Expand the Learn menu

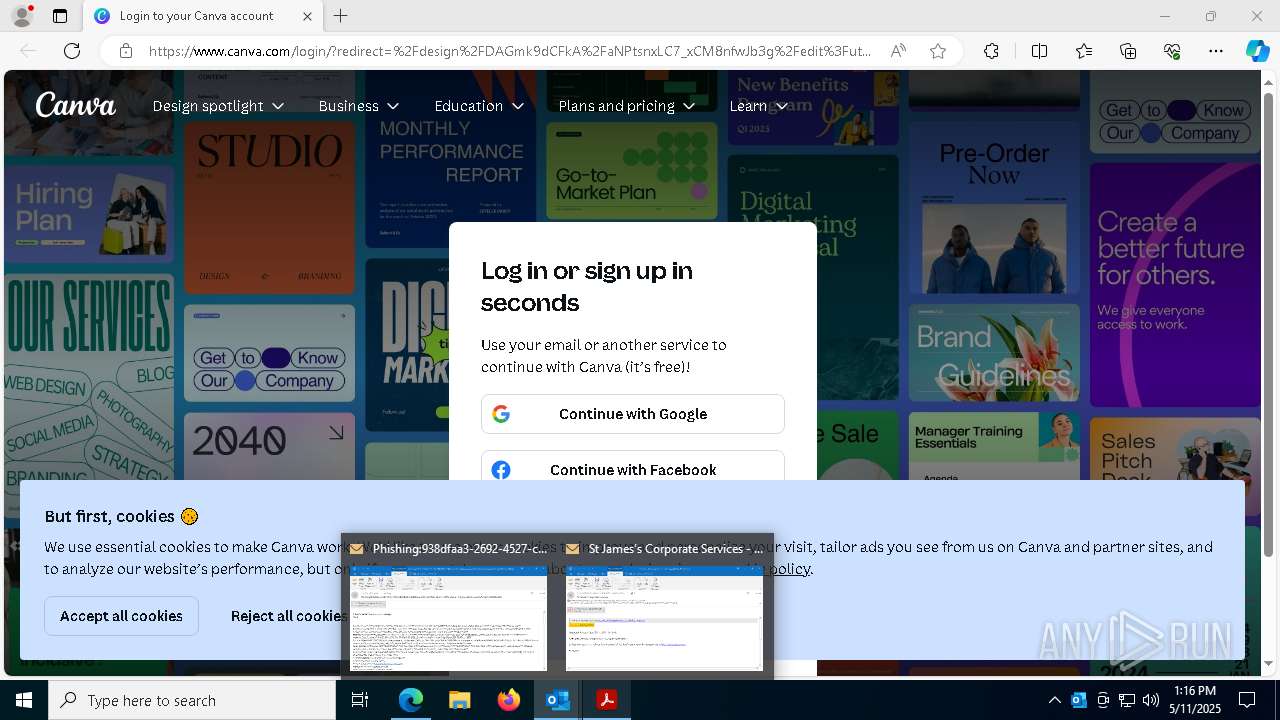point(758,106)
